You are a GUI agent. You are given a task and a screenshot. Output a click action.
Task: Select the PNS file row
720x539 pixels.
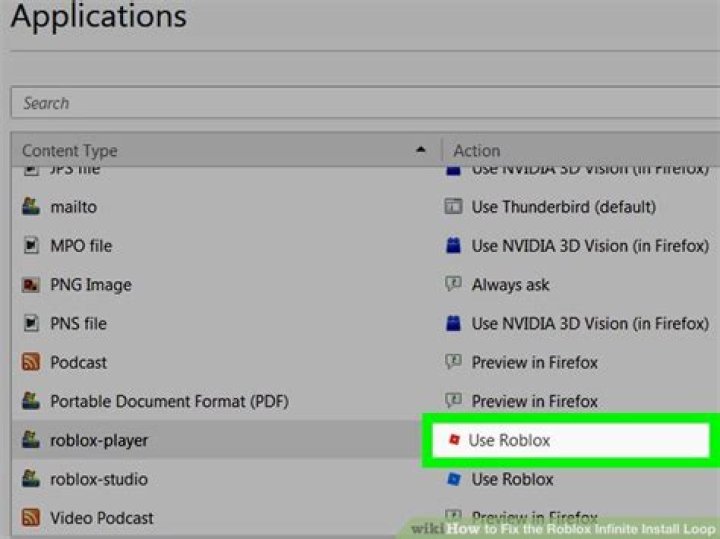pyautogui.click(x=78, y=324)
